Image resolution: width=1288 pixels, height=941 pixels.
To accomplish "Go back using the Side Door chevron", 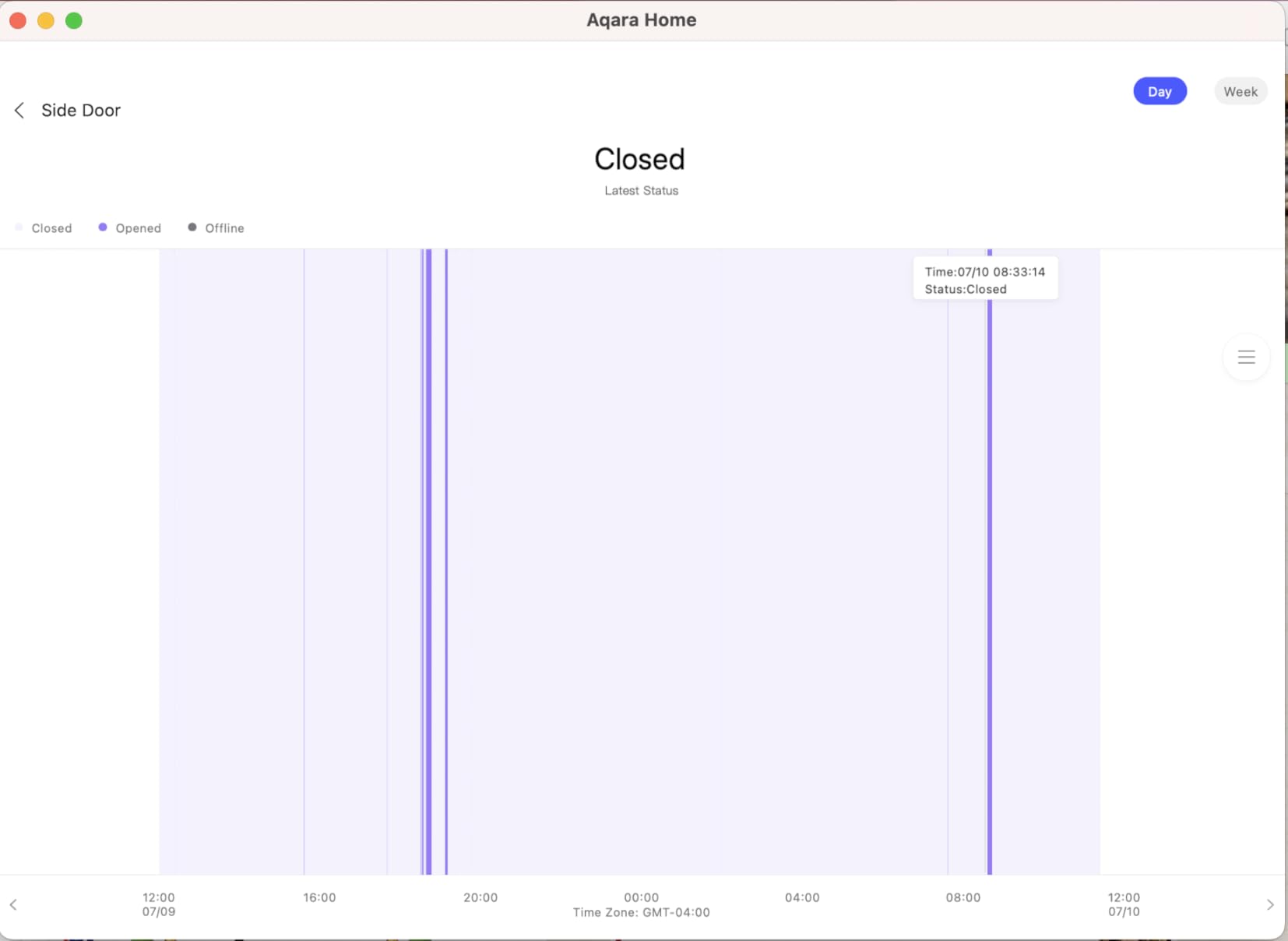I will (x=19, y=111).
